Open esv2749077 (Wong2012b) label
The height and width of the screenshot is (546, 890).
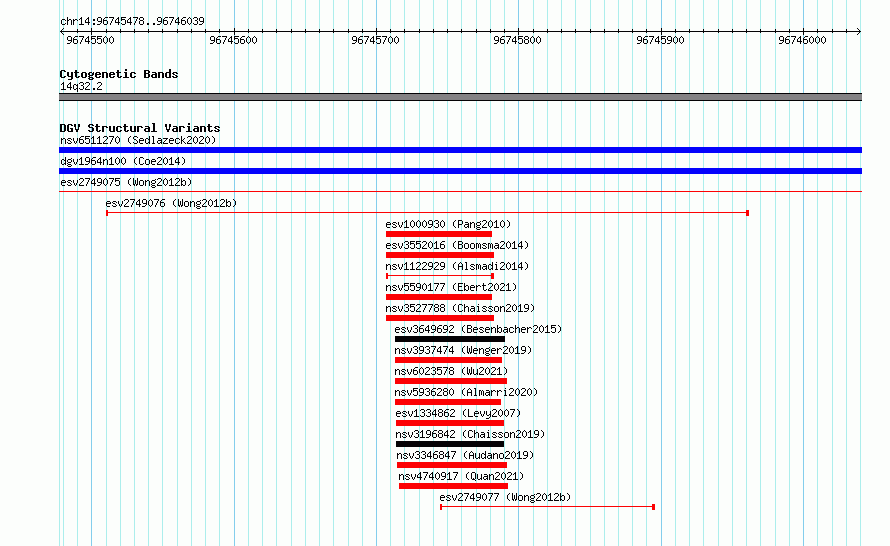(x=505, y=497)
